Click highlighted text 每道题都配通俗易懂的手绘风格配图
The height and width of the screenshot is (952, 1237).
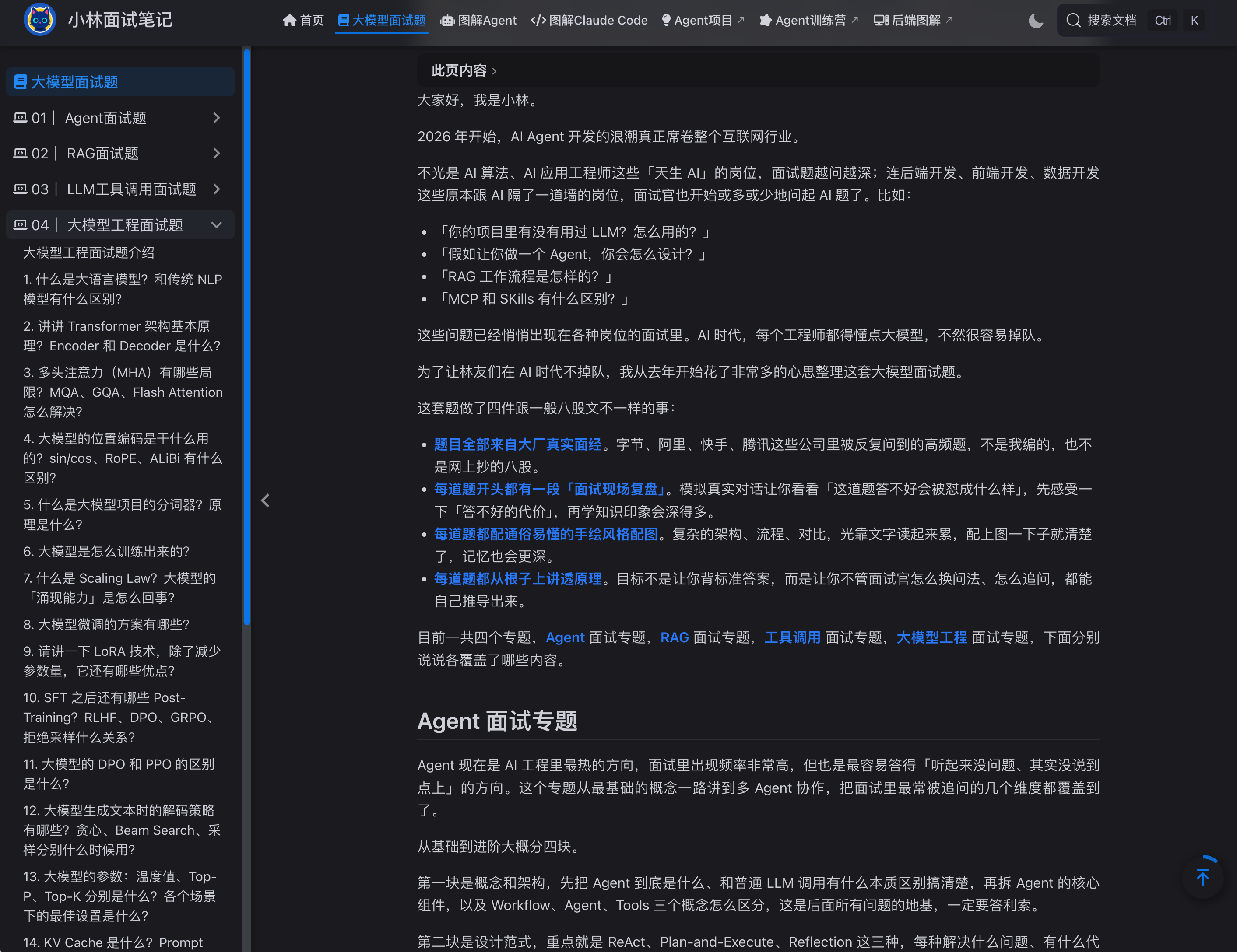click(546, 534)
